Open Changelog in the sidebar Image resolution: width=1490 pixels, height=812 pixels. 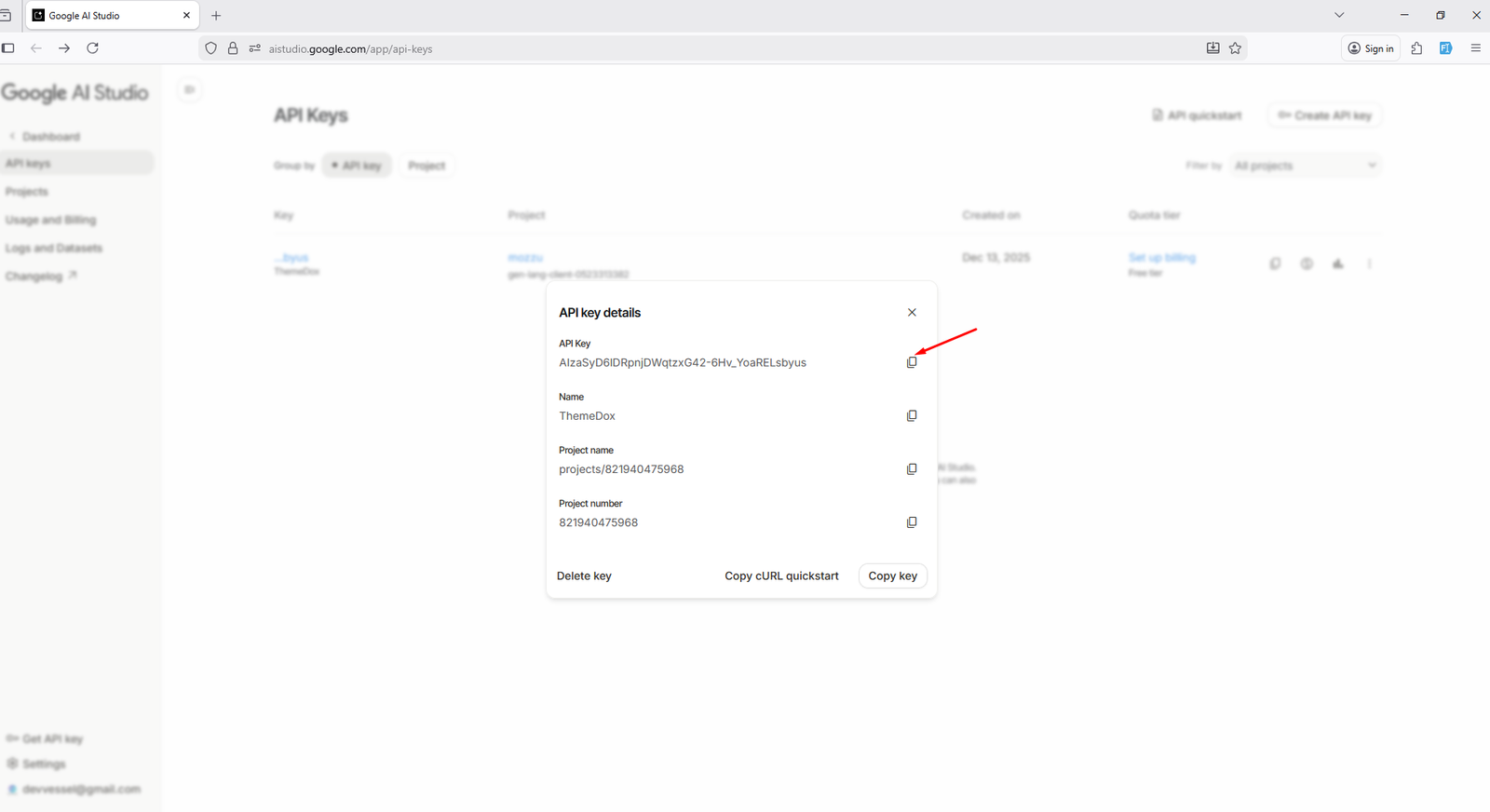click(x=40, y=276)
